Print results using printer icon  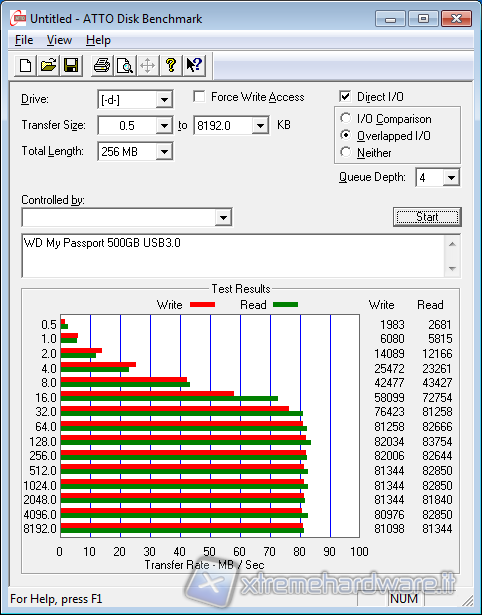click(x=102, y=65)
